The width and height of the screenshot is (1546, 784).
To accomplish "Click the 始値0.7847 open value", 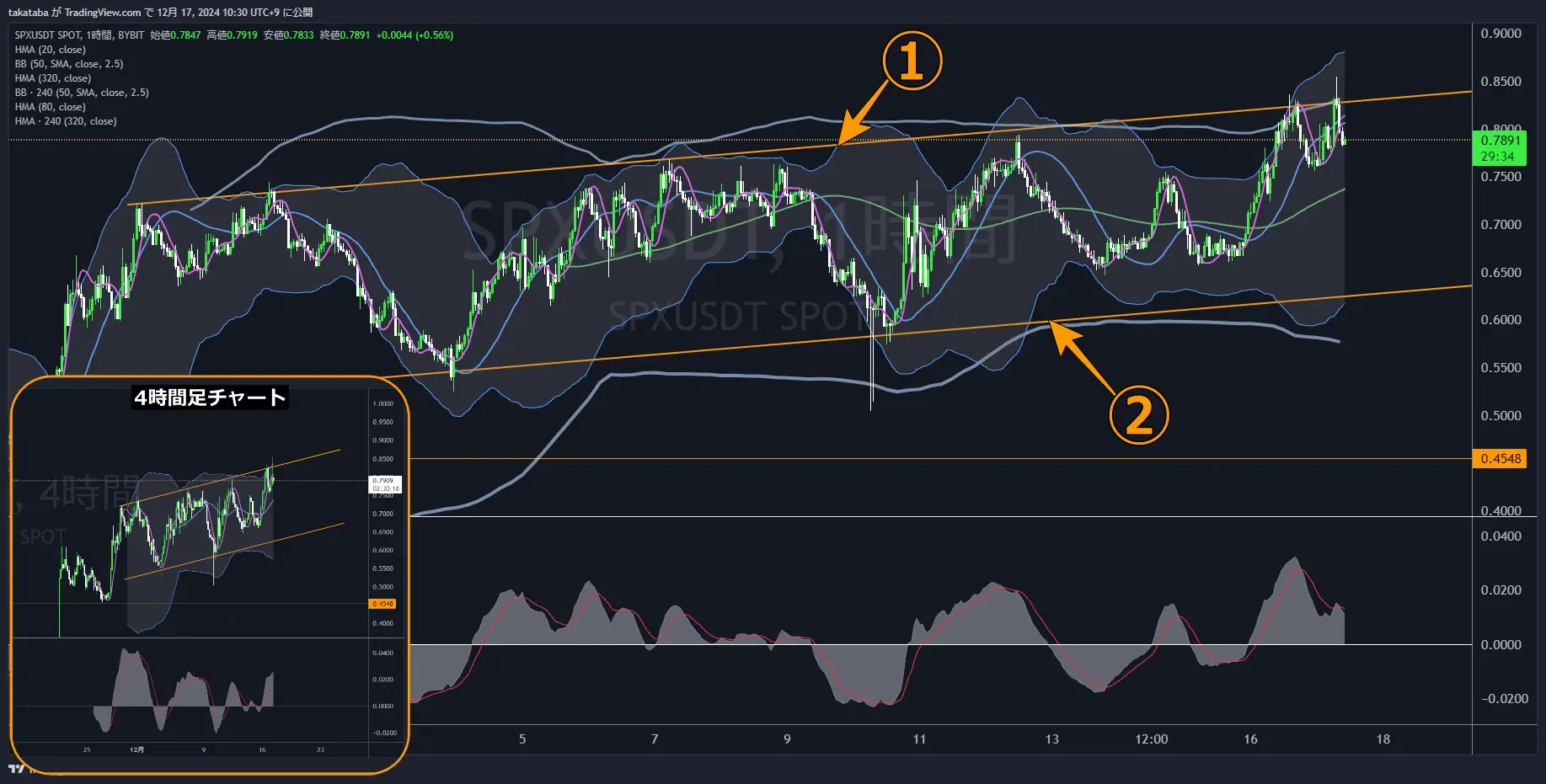I will click(175, 35).
